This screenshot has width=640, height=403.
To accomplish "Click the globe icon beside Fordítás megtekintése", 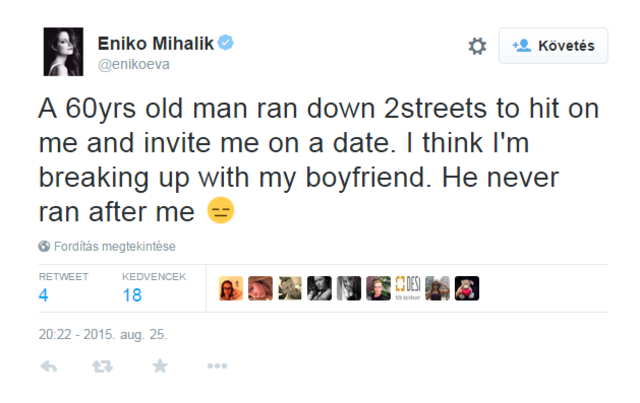I will (x=44, y=246).
